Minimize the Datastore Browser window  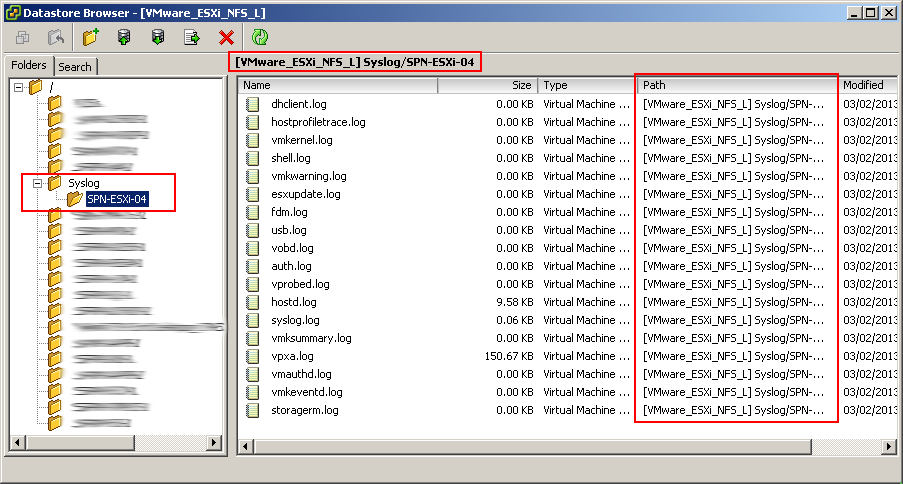855,13
